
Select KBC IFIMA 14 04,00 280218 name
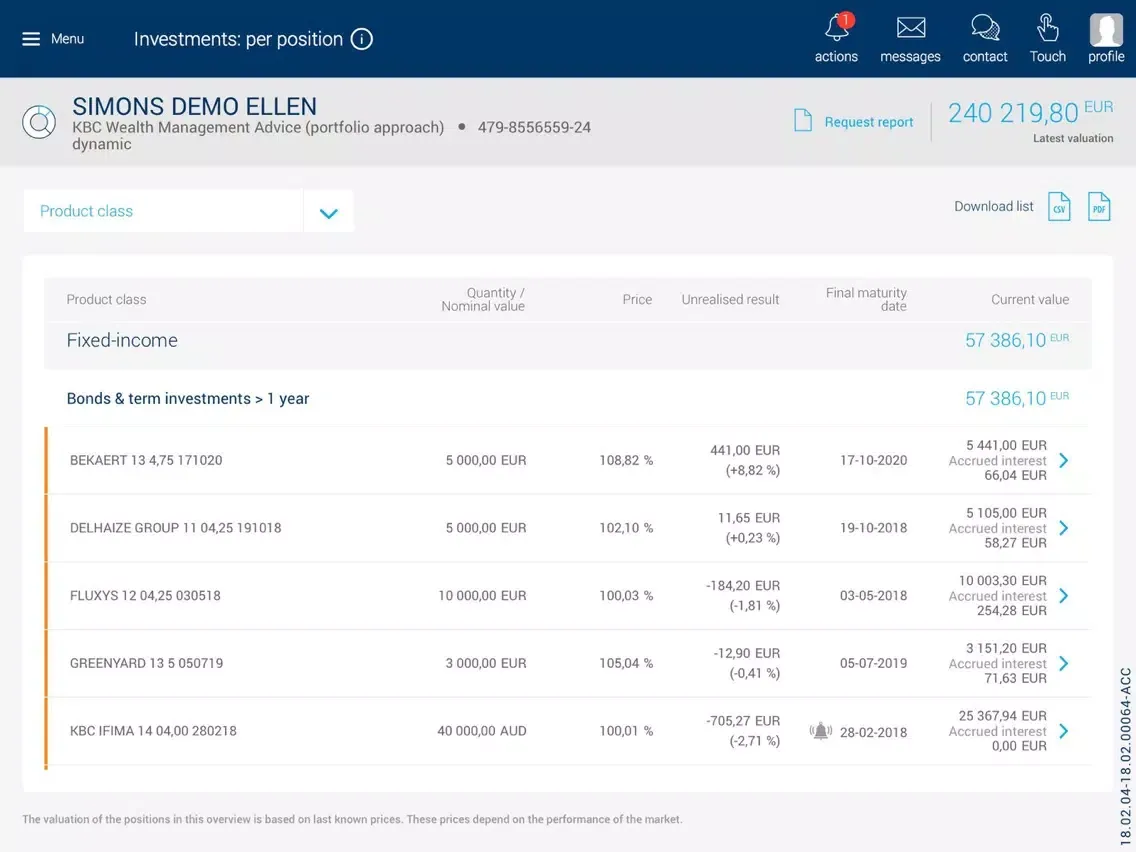pyautogui.click(x=153, y=731)
